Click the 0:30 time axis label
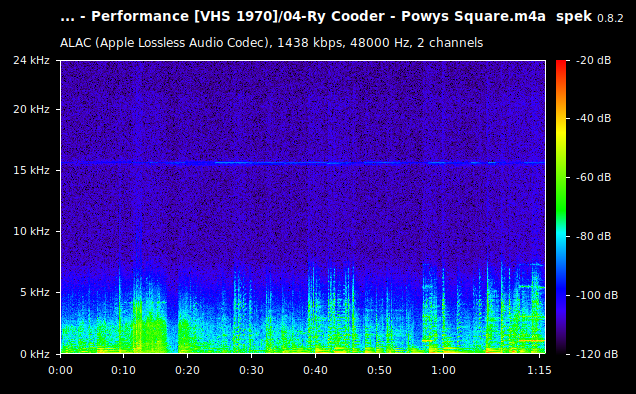 click(251, 370)
